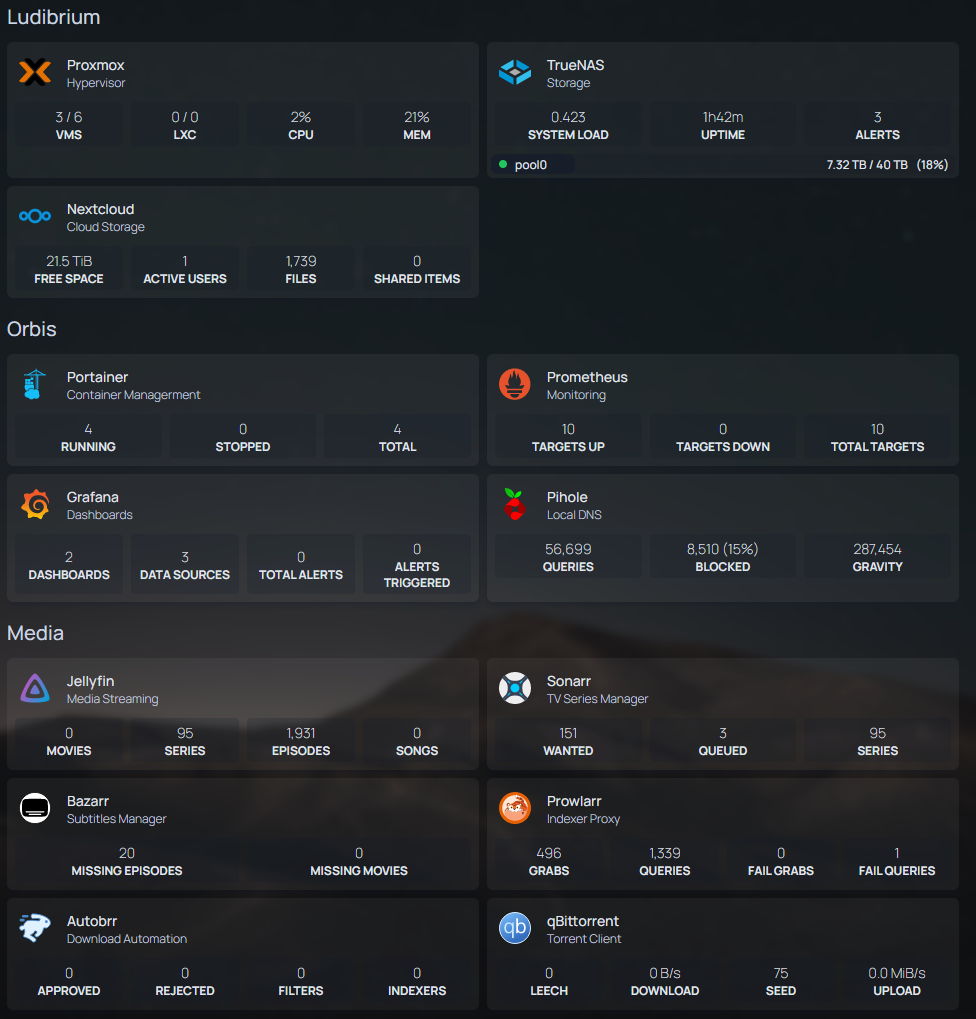Click the TrueNAS storage icon
The height and width of the screenshot is (1019, 976).
[515, 73]
